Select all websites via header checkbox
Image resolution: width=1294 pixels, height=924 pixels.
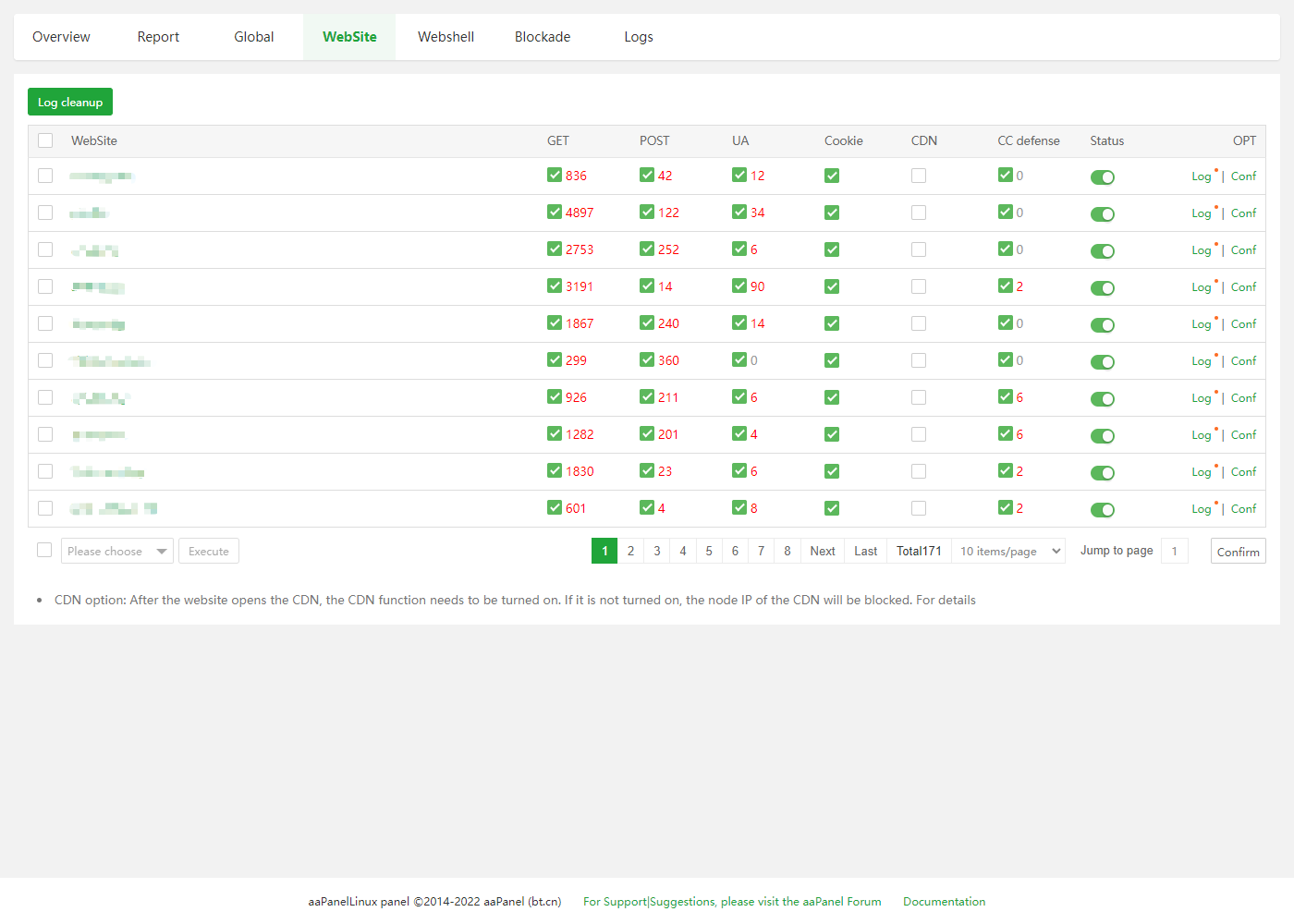tap(45, 140)
